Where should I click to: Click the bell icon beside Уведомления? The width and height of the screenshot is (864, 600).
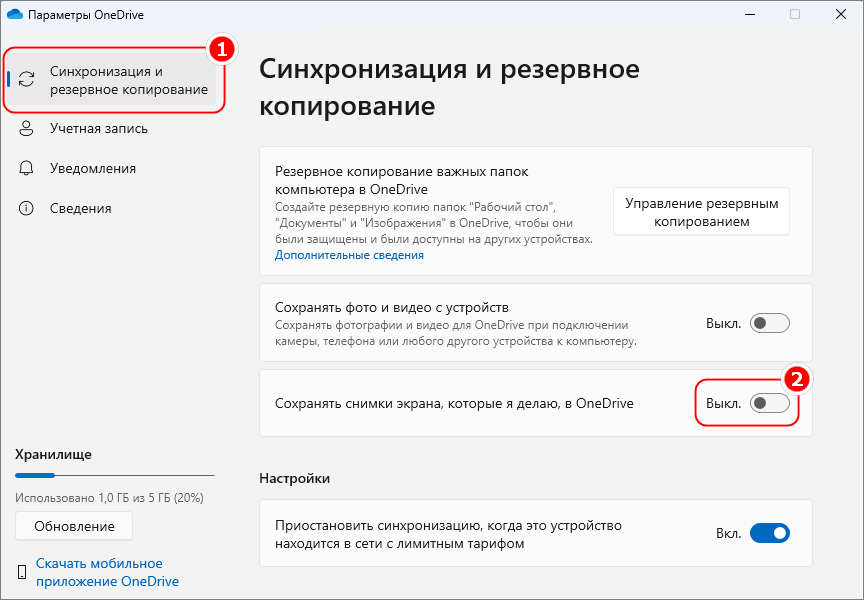[x=26, y=169]
